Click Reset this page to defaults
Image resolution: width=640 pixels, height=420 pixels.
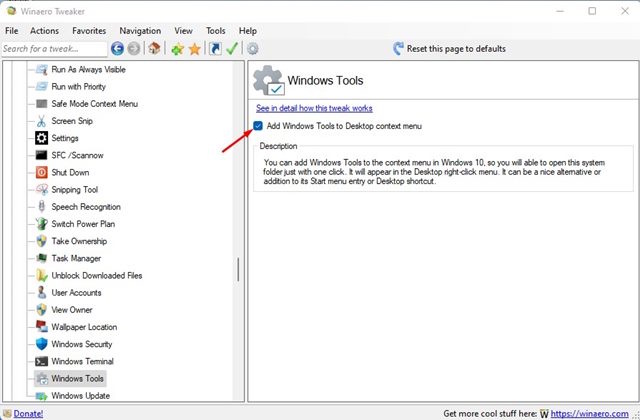click(x=449, y=49)
